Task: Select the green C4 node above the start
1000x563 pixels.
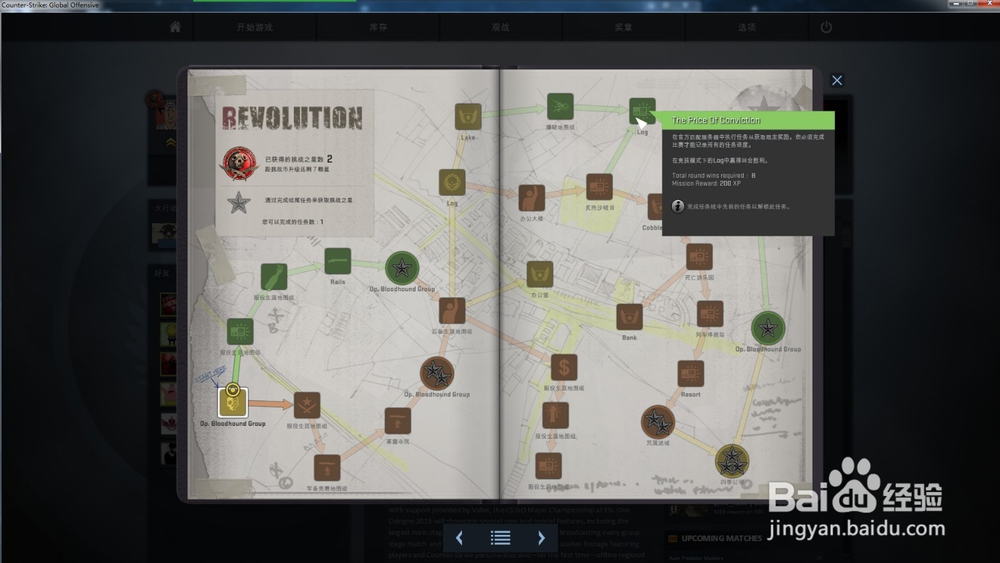Action: [x=240, y=332]
